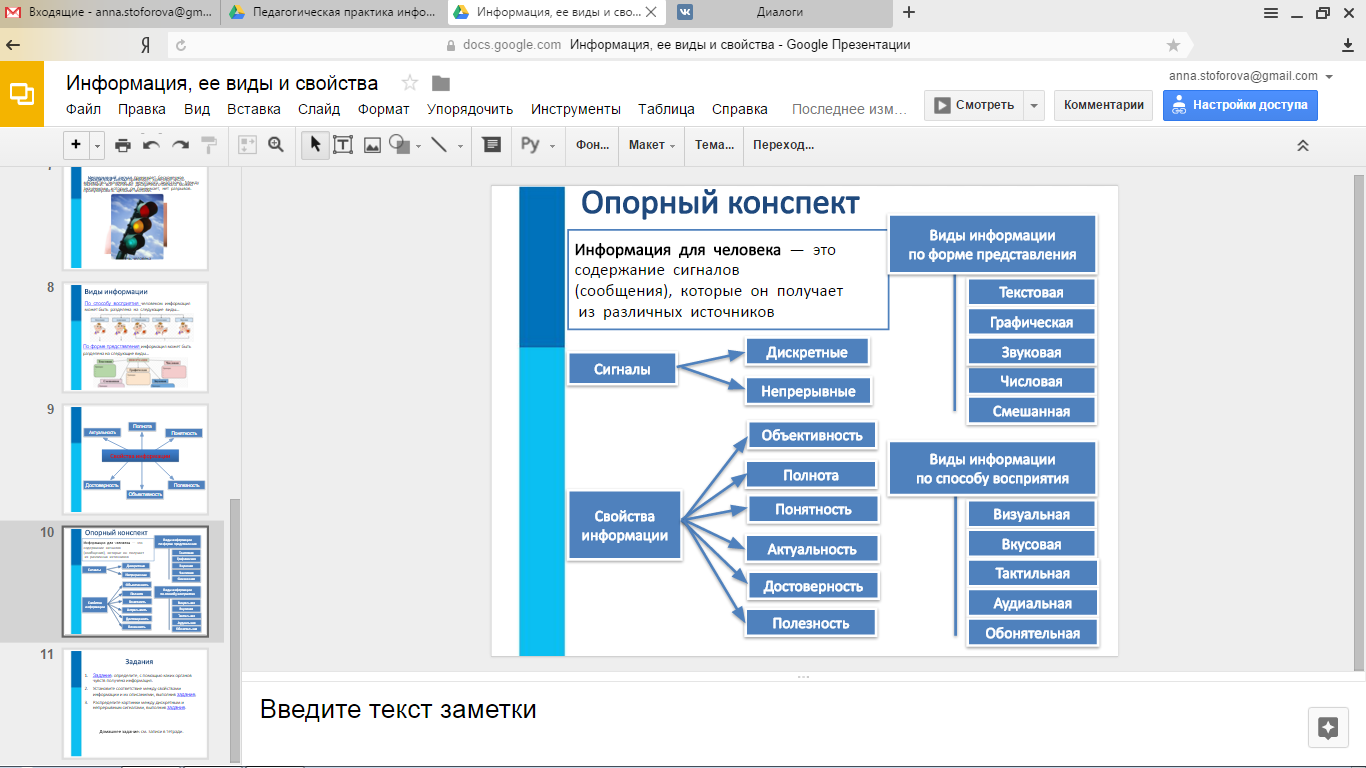
Task: Star the presentation title
Action: (x=409, y=83)
